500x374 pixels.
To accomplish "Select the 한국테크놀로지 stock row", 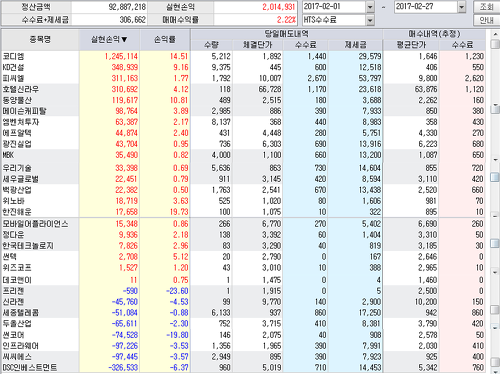I will 243,246.
